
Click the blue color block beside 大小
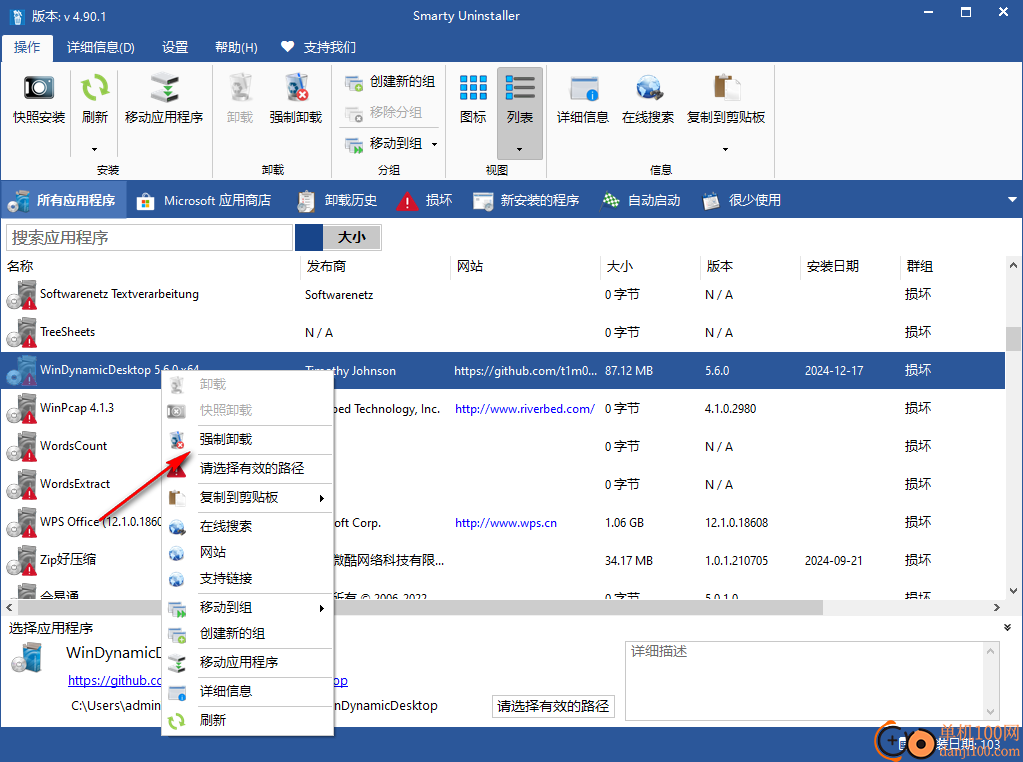pyautogui.click(x=309, y=237)
